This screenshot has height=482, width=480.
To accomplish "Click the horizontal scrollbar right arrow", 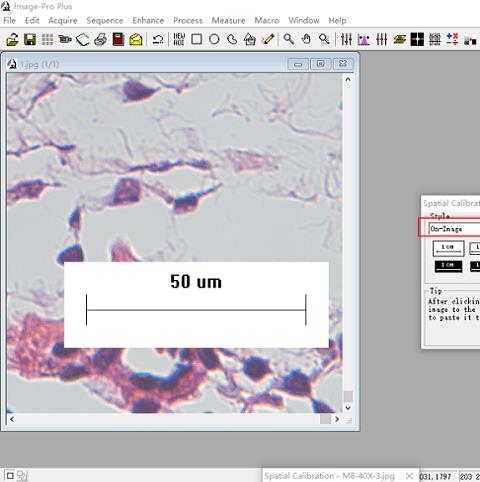I will (x=337, y=419).
